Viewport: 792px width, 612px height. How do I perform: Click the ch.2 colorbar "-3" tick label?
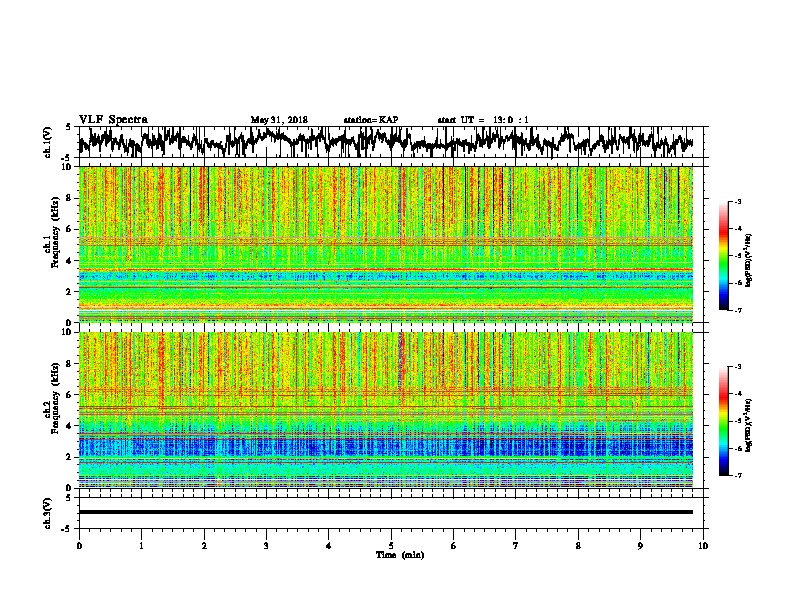click(737, 367)
